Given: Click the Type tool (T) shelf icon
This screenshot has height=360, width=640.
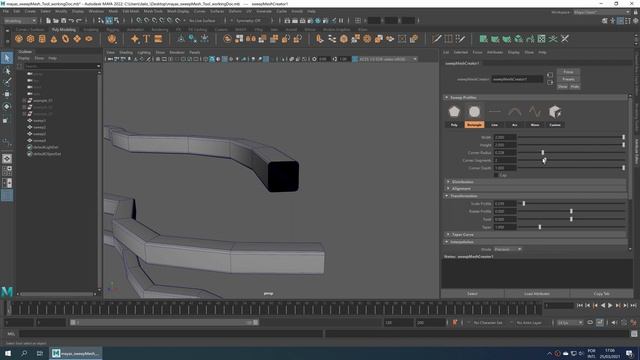Looking at the screenshot, I should [147, 39].
